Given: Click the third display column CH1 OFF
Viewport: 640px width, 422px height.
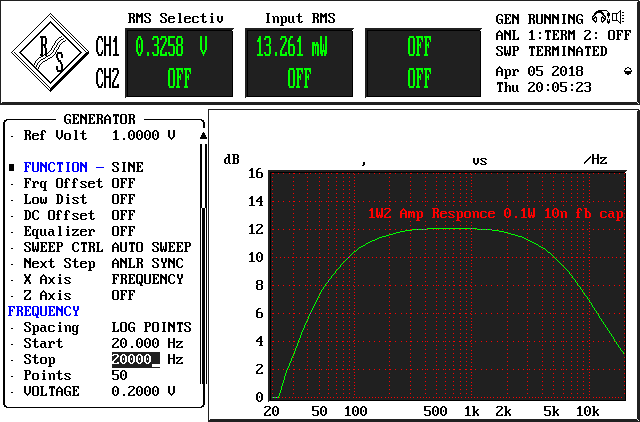Looking at the screenshot, I should [419, 47].
